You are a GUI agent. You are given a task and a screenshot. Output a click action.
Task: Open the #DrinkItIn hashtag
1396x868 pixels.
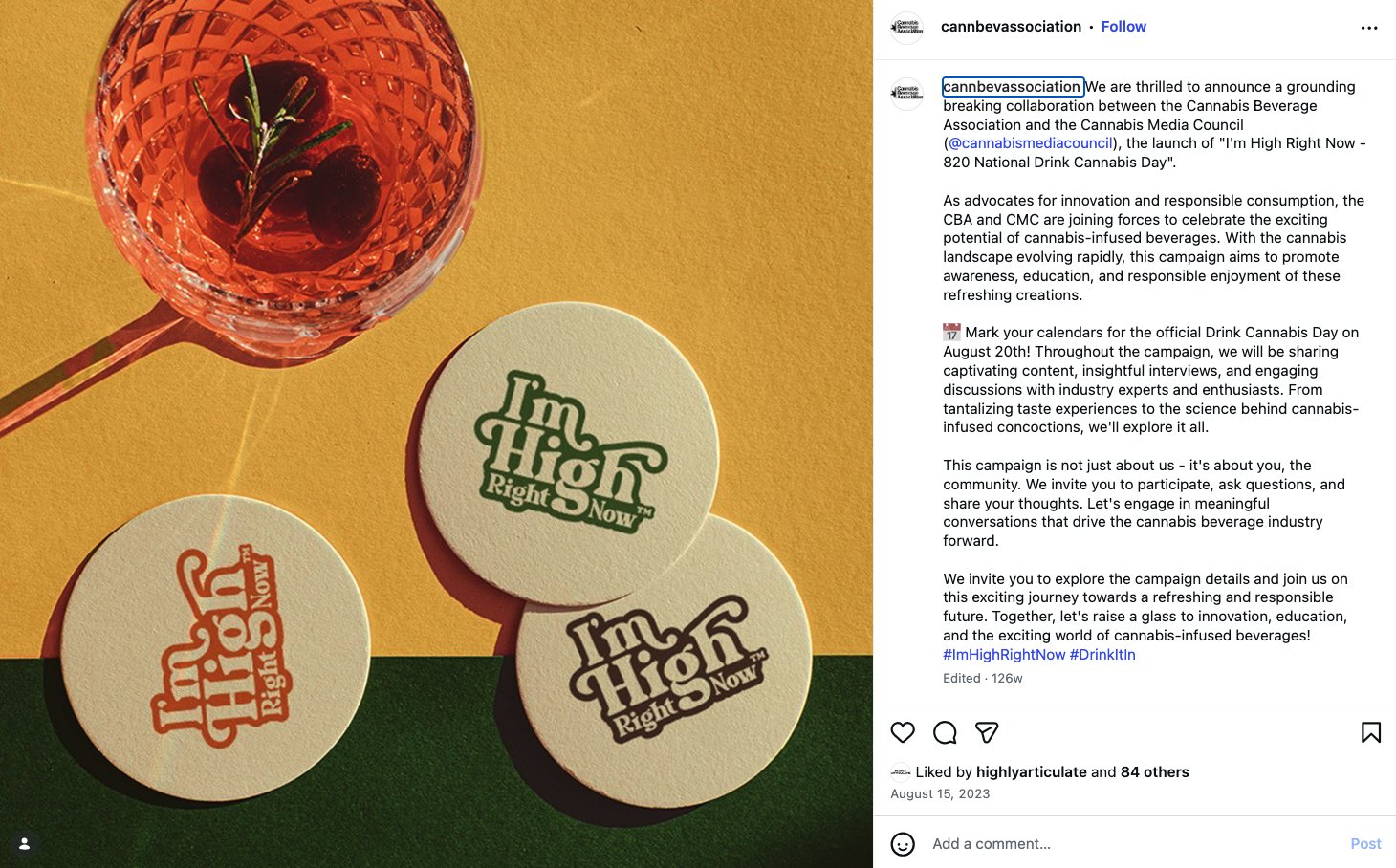tap(1102, 655)
